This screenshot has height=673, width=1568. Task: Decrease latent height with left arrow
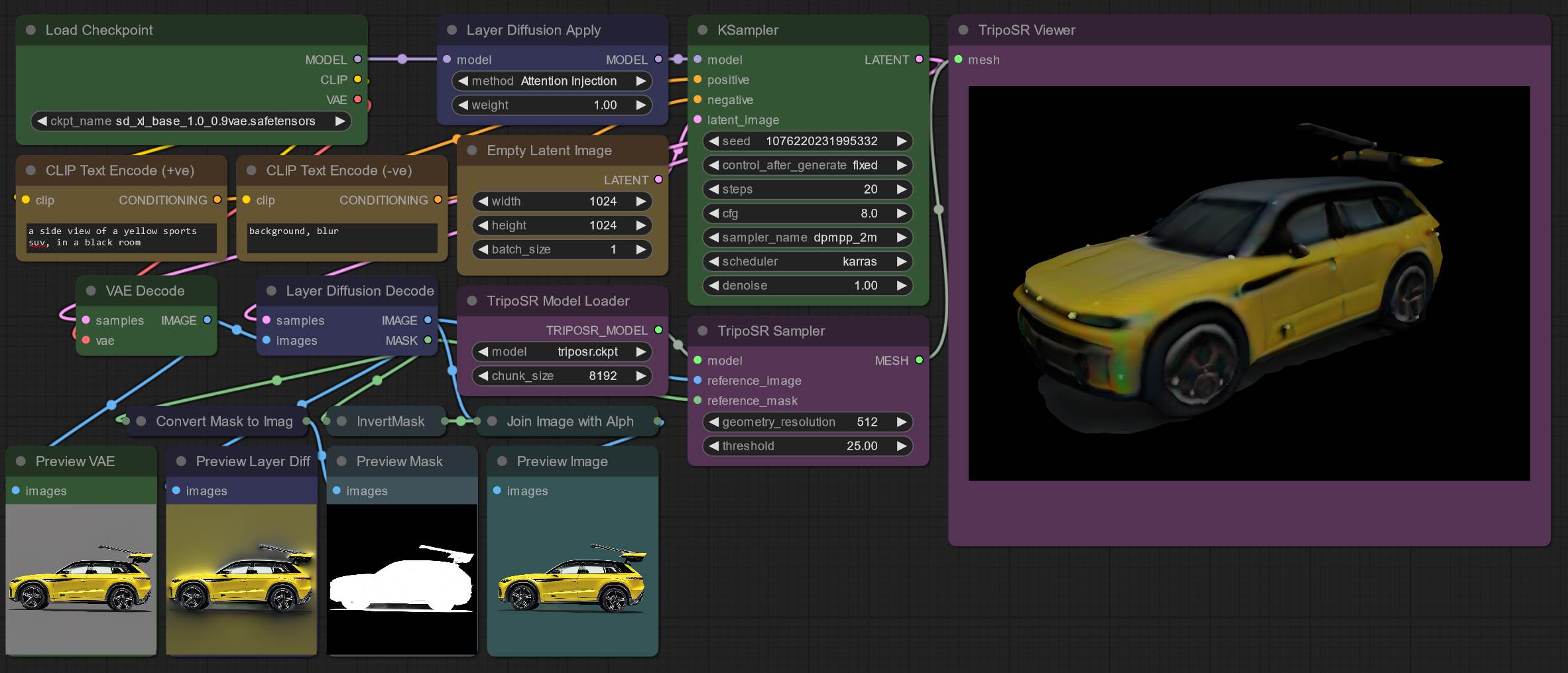click(x=483, y=225)
